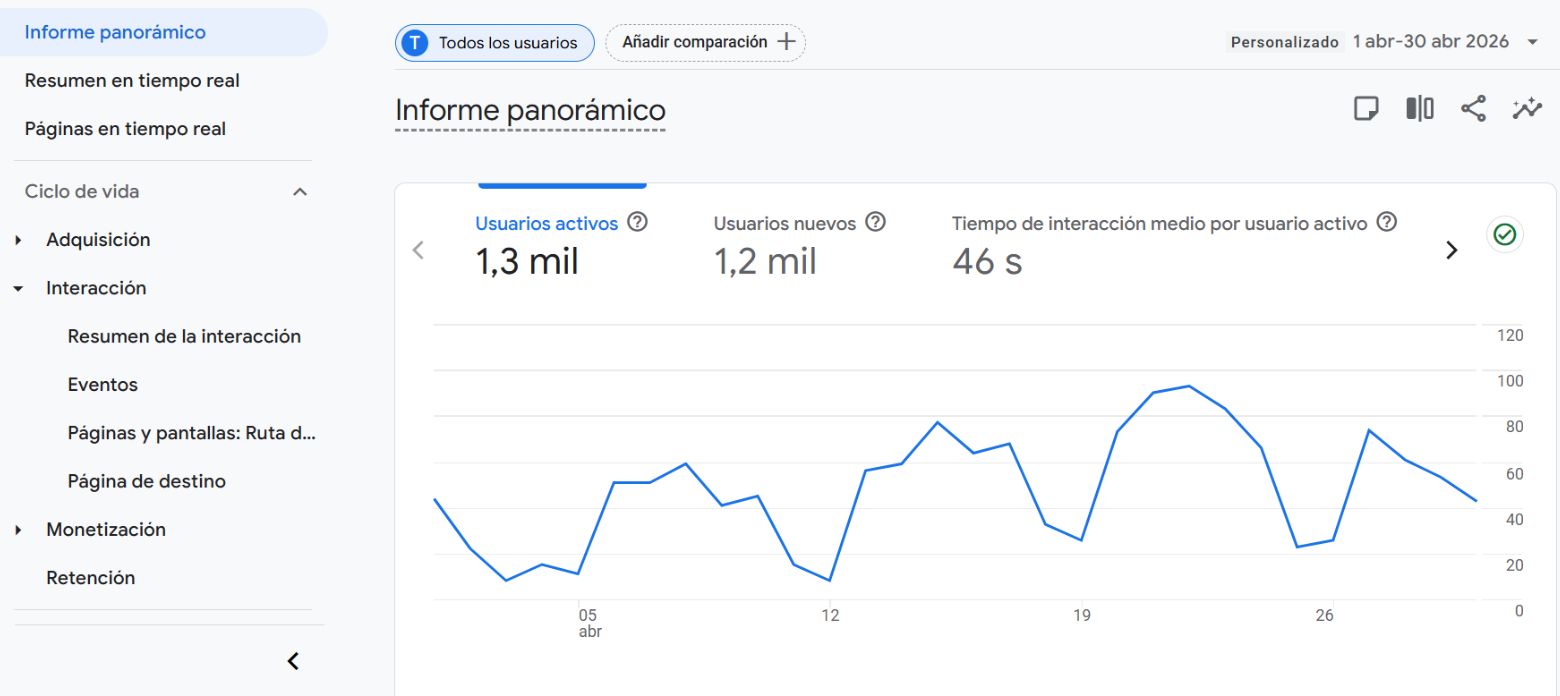Open the notes icon beside the report title

click(x=1366, y=108)
